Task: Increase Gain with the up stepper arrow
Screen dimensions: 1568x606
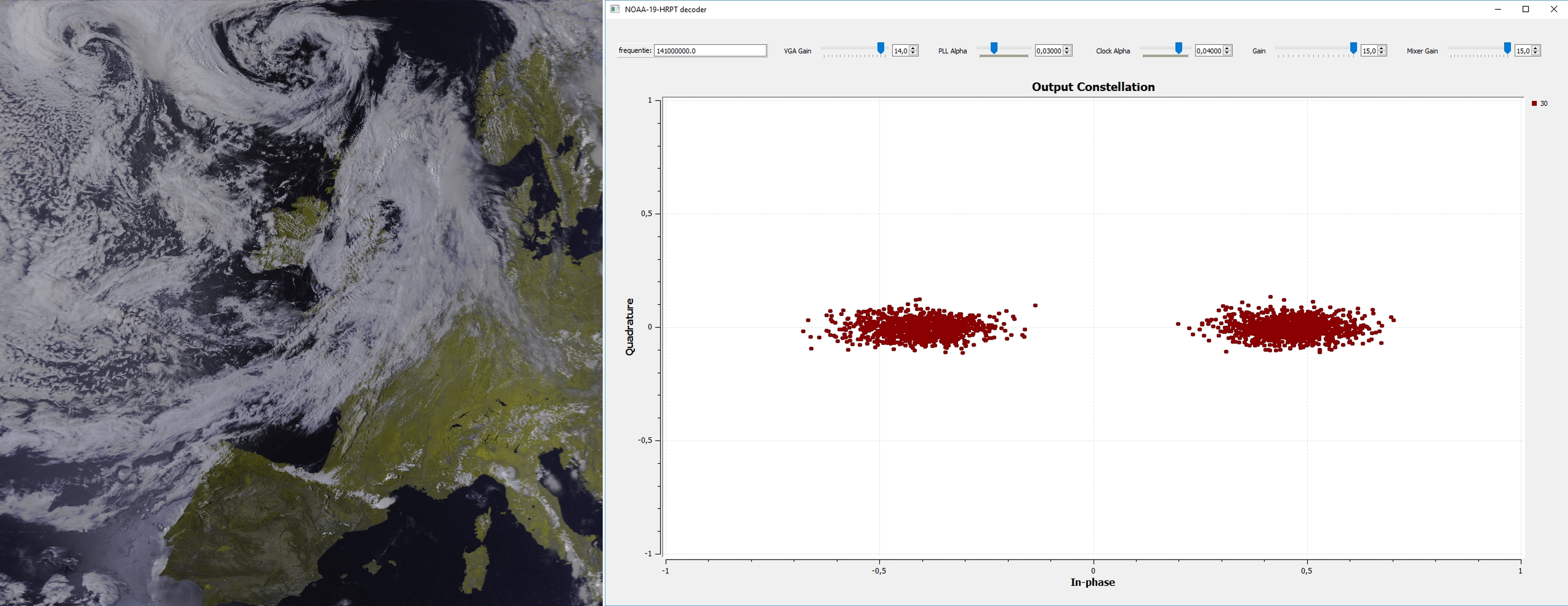Action: pyautogui.click(x=1382, y=48)
